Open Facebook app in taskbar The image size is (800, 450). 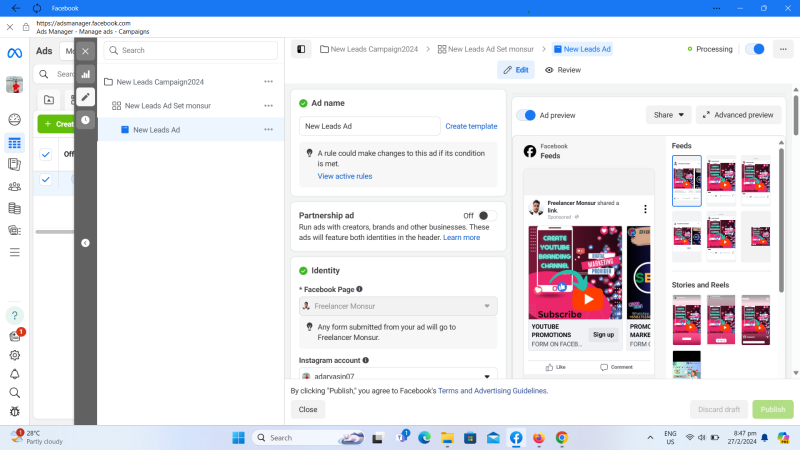click(x=516, y=438)
